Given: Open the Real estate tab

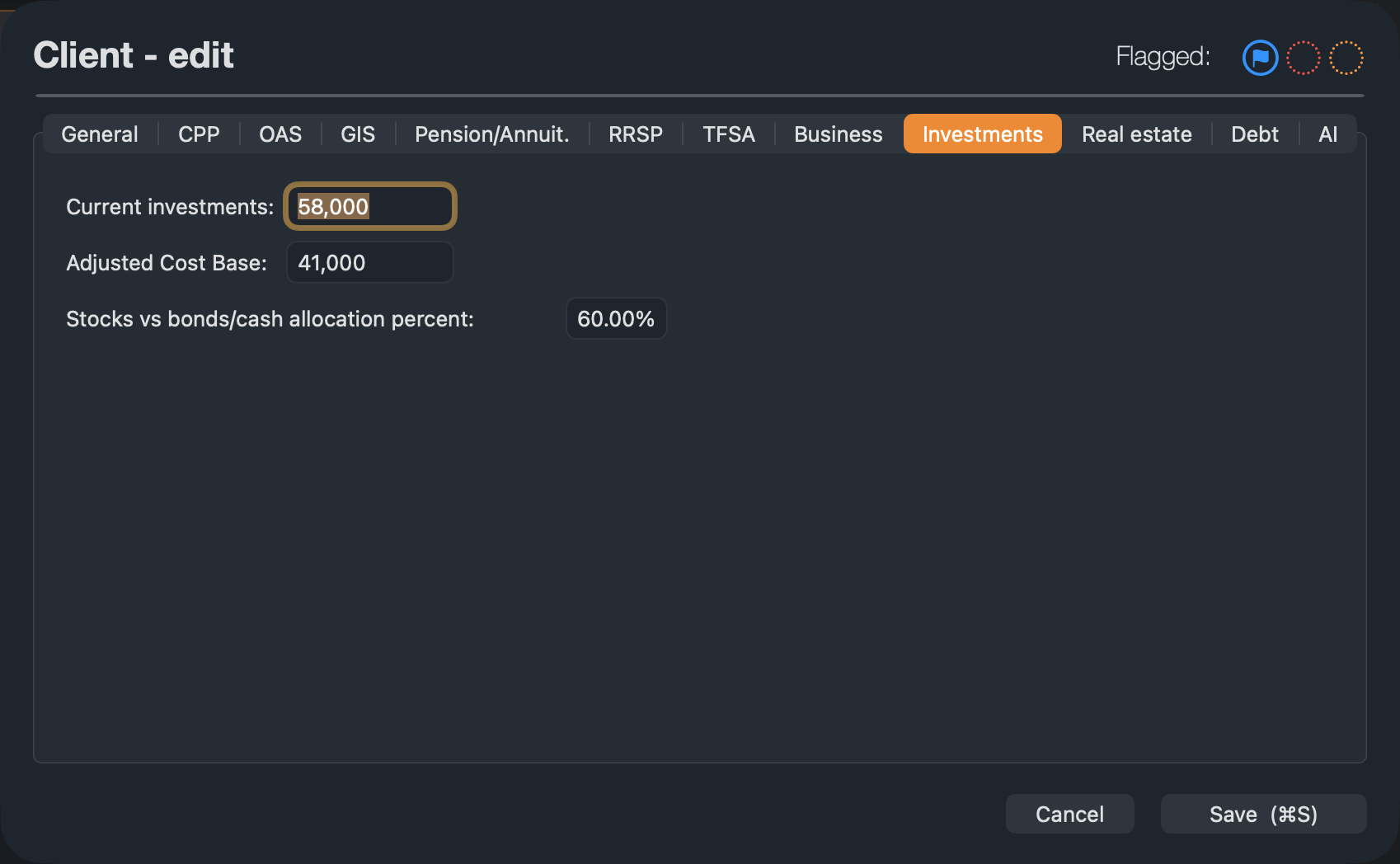Looking at the screenshot, I should tap(1137, 134).
